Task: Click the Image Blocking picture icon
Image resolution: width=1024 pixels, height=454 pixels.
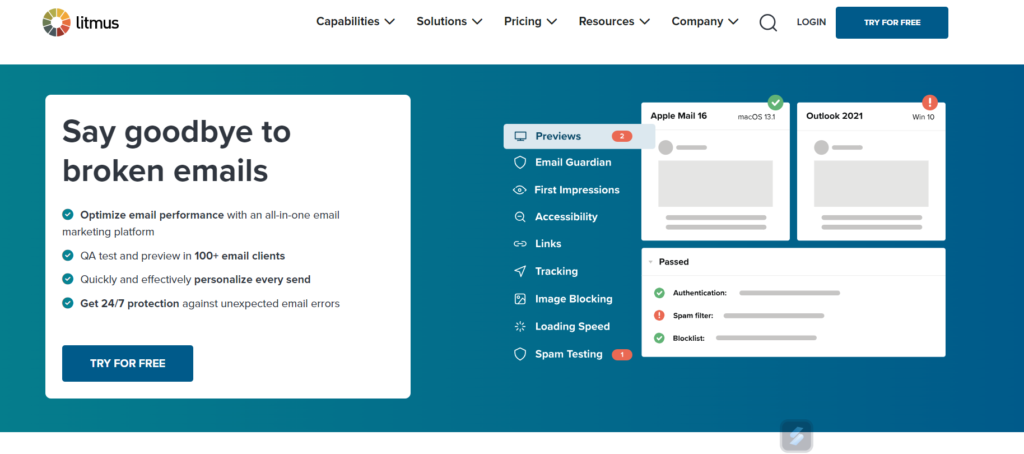Action: (520, 299)
